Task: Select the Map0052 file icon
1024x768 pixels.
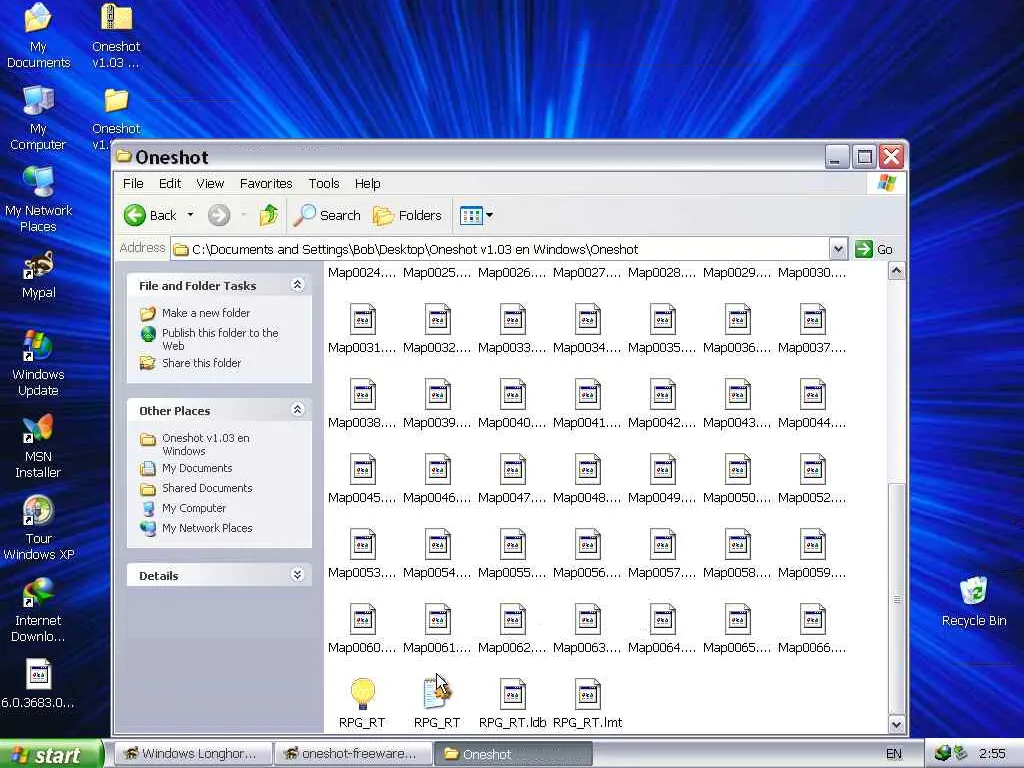Action: (x=812, y=470)
